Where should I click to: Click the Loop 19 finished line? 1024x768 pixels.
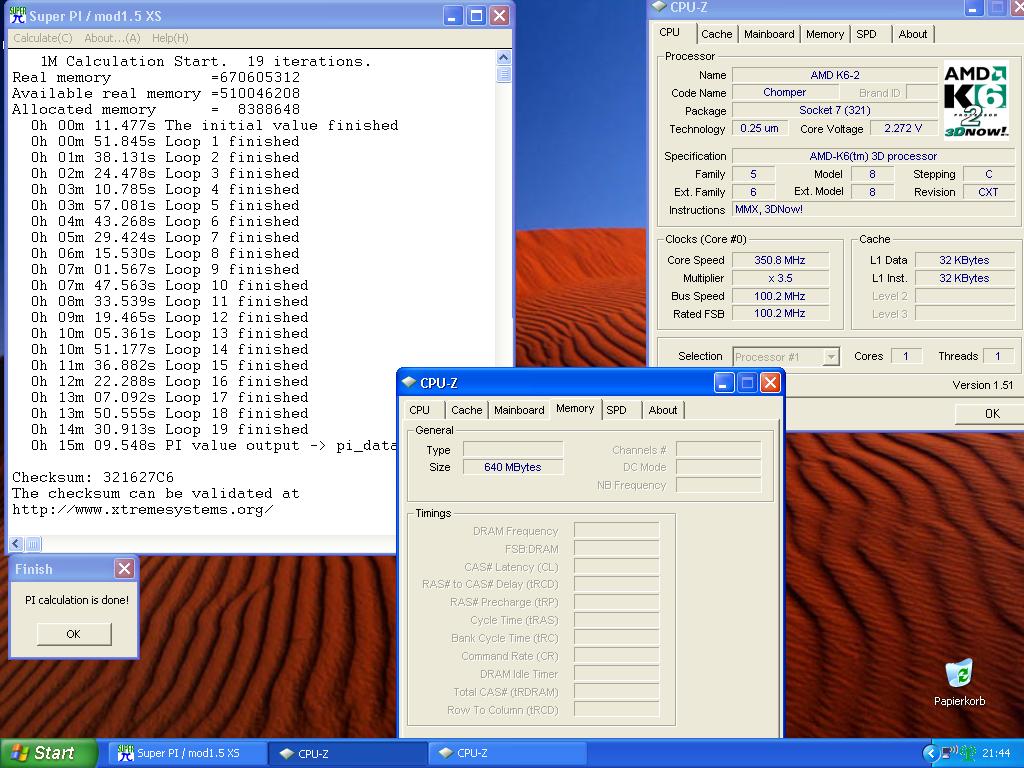coord(170,430)
